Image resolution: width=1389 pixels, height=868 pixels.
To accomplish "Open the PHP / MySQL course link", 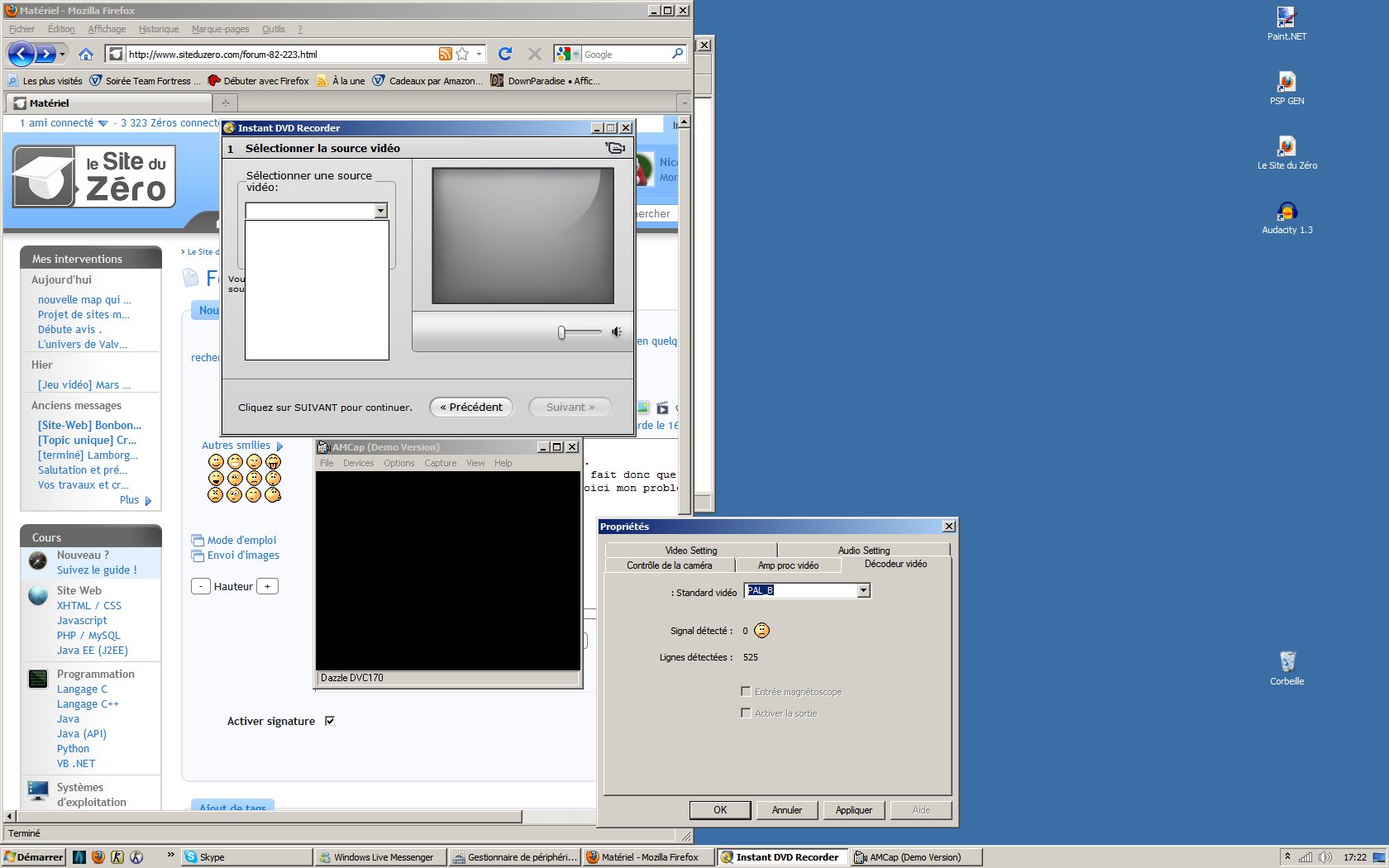I will pos(88,636).
